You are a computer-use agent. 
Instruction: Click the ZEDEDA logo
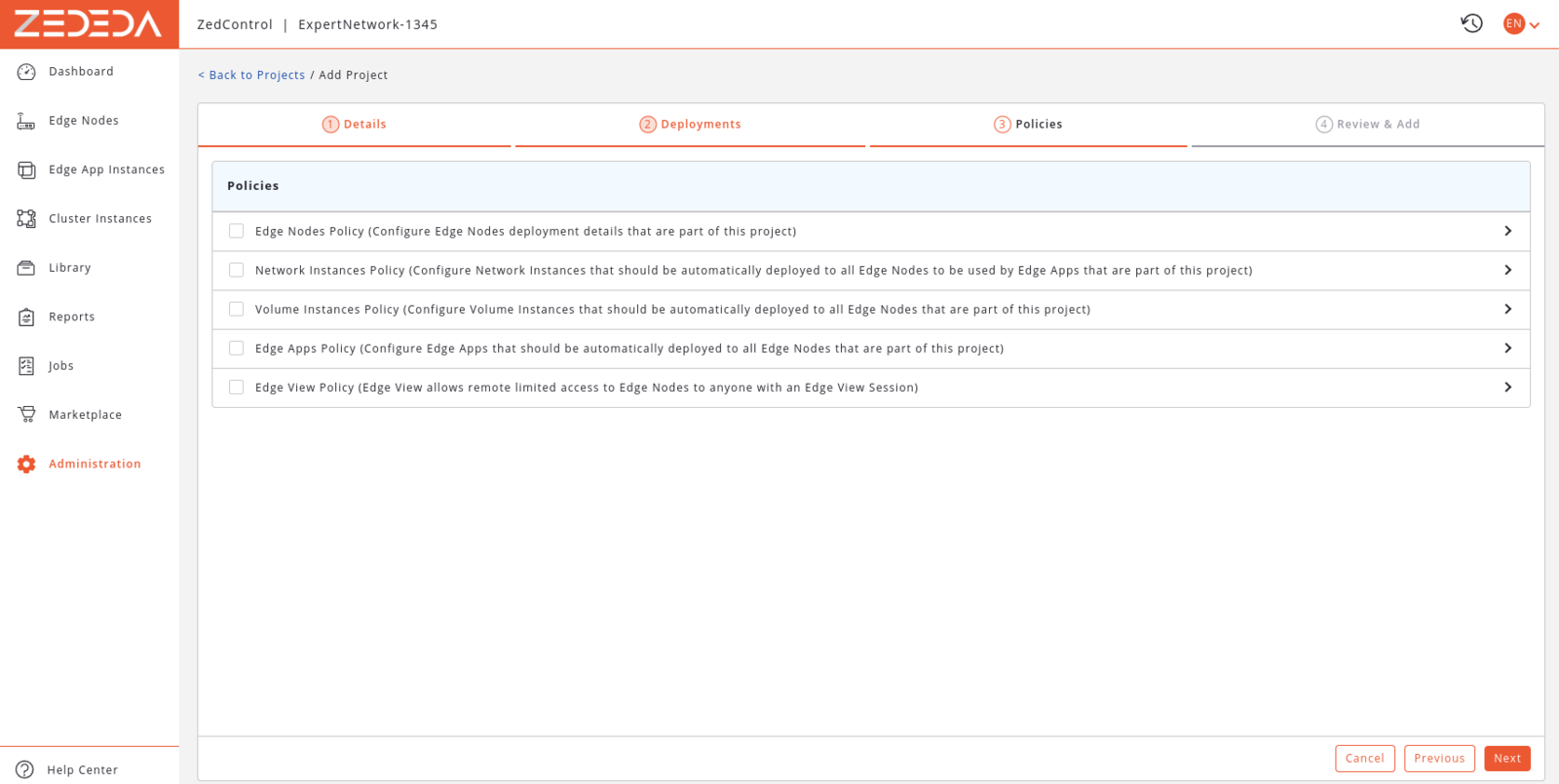[x=89, y=23]
